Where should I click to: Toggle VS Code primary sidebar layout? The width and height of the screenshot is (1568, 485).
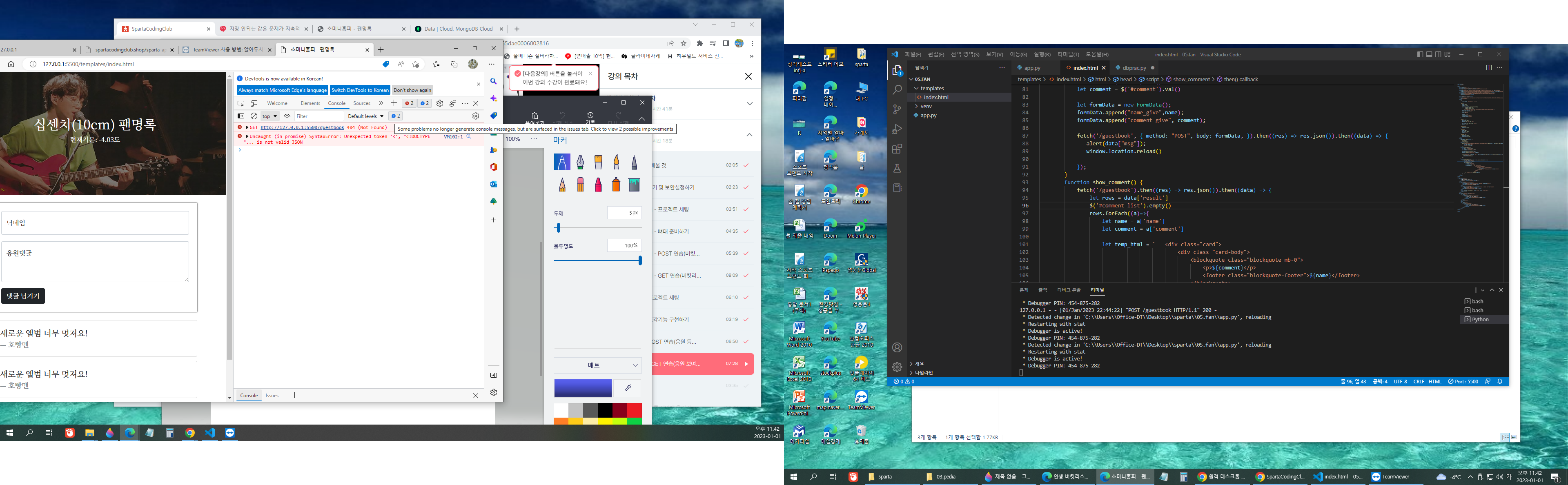coord(1420,54)
